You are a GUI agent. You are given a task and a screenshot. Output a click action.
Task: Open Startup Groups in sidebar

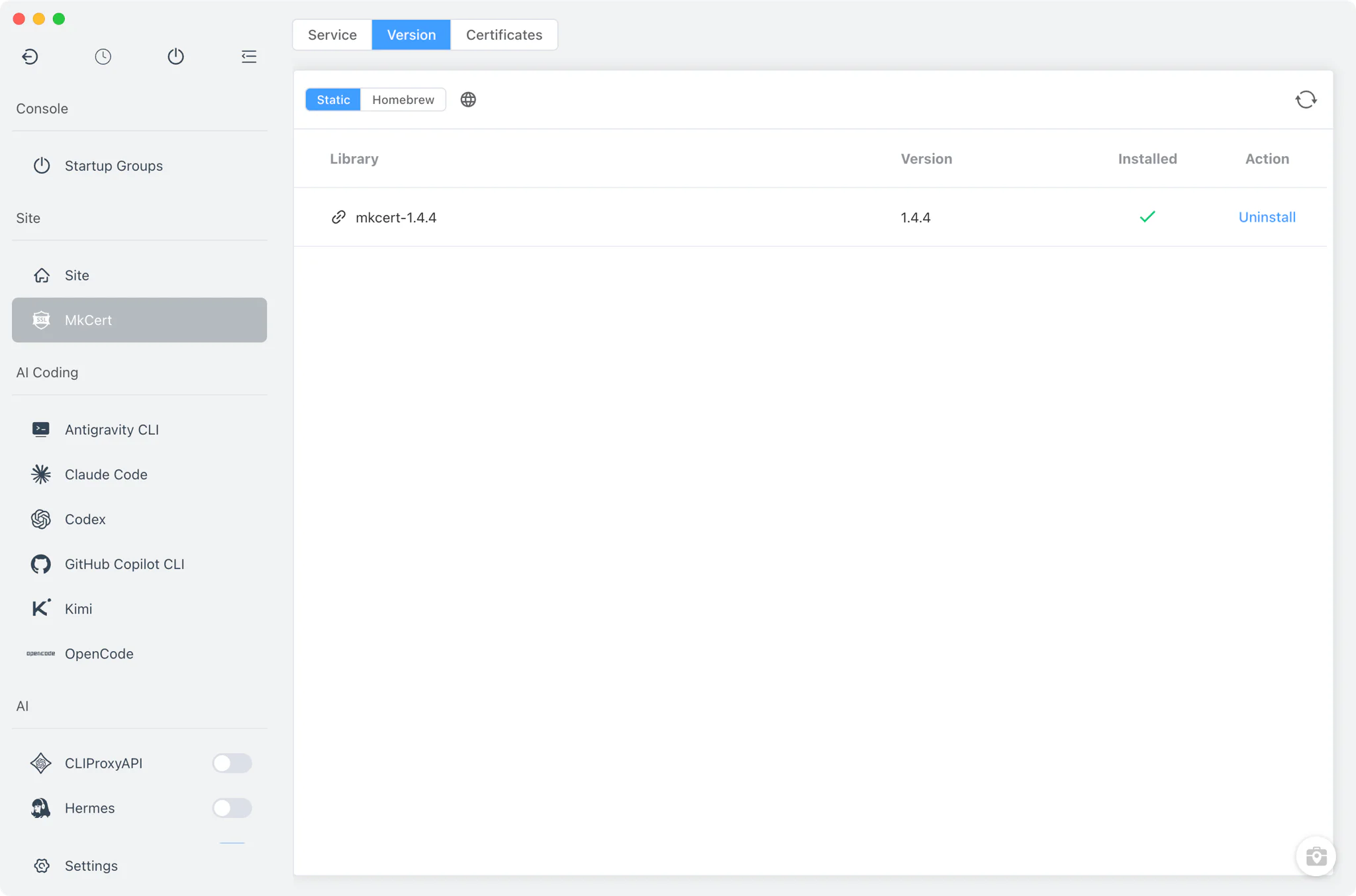[139, 165]
